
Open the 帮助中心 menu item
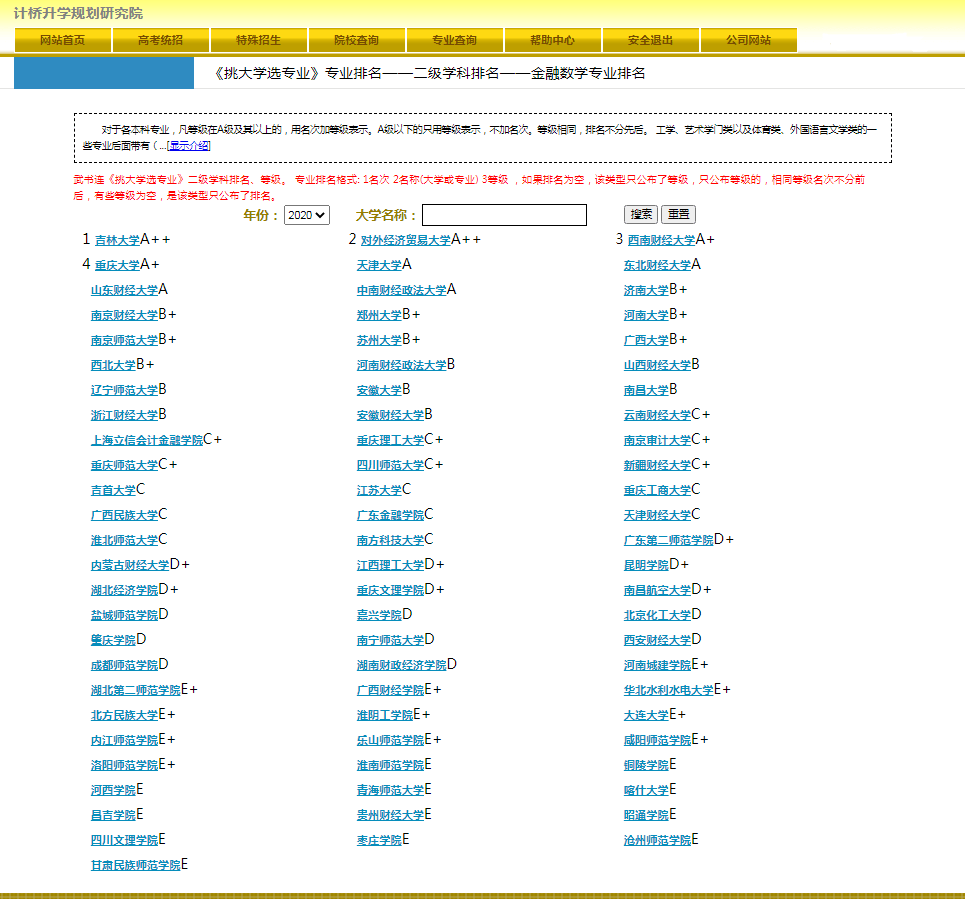coord(552,40)
